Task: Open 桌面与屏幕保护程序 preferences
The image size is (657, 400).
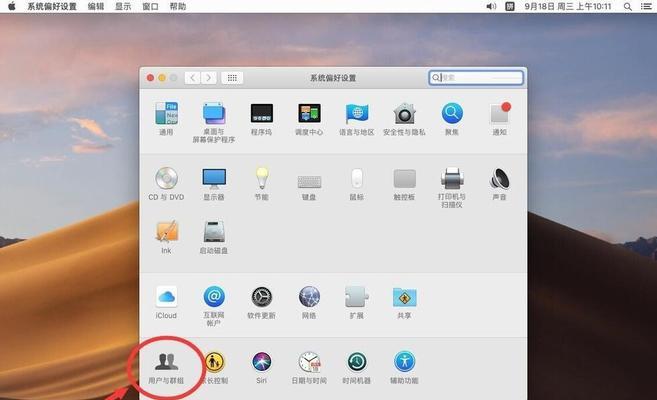Action: click(214, 122)
